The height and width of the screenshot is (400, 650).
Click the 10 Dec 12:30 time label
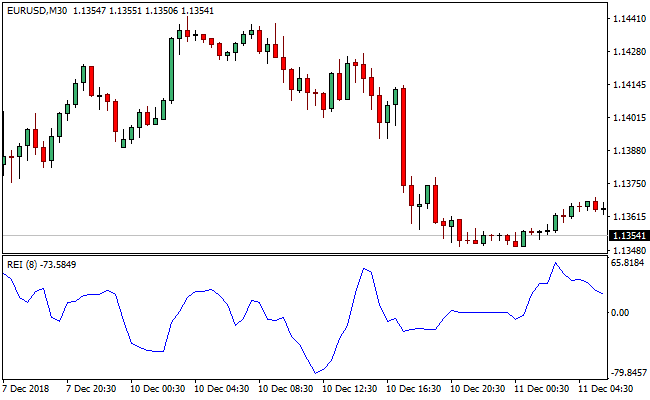pyautogui.click(x=349, y=389)
